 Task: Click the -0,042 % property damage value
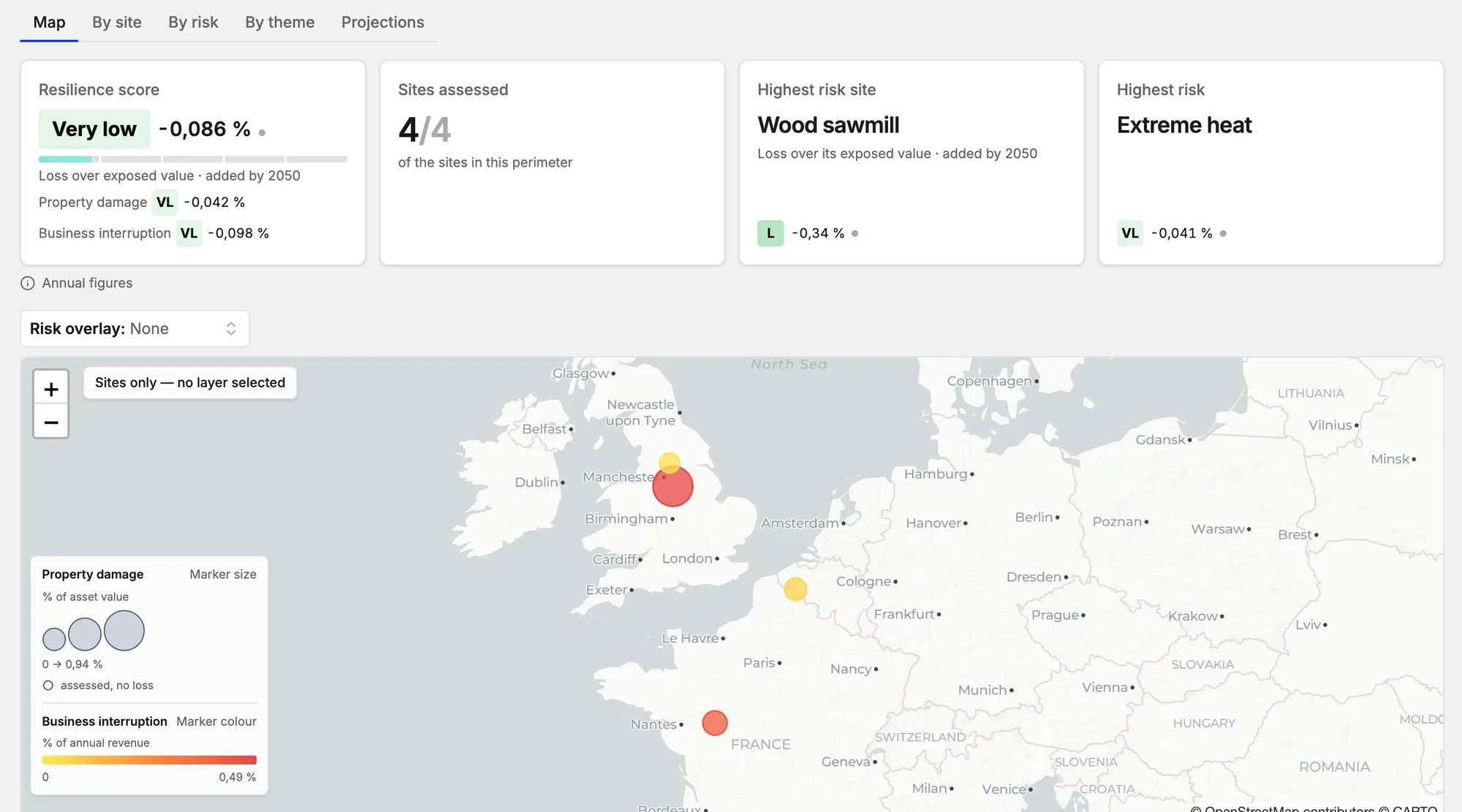[214, 202]
